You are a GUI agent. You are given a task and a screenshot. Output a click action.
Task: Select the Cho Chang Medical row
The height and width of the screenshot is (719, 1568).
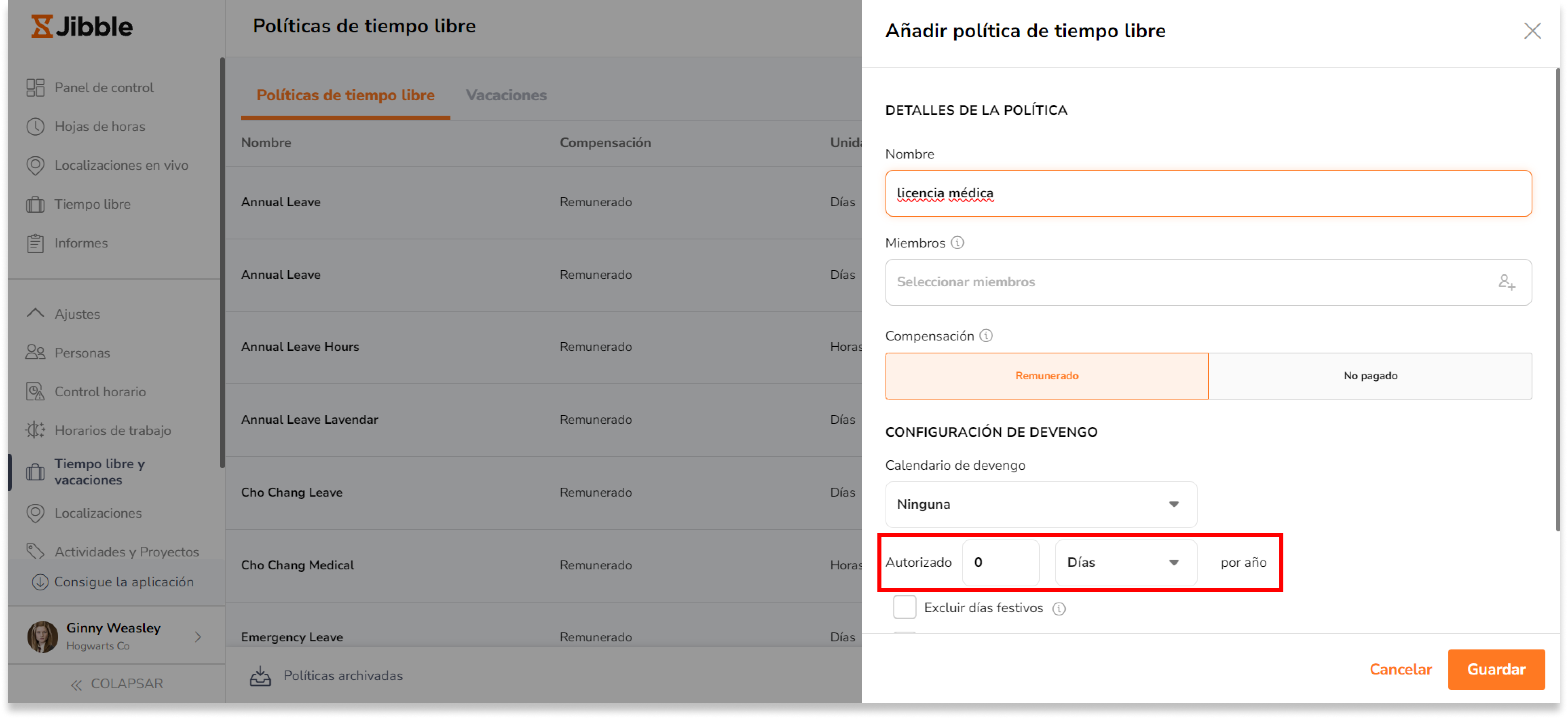pos(543,566)
